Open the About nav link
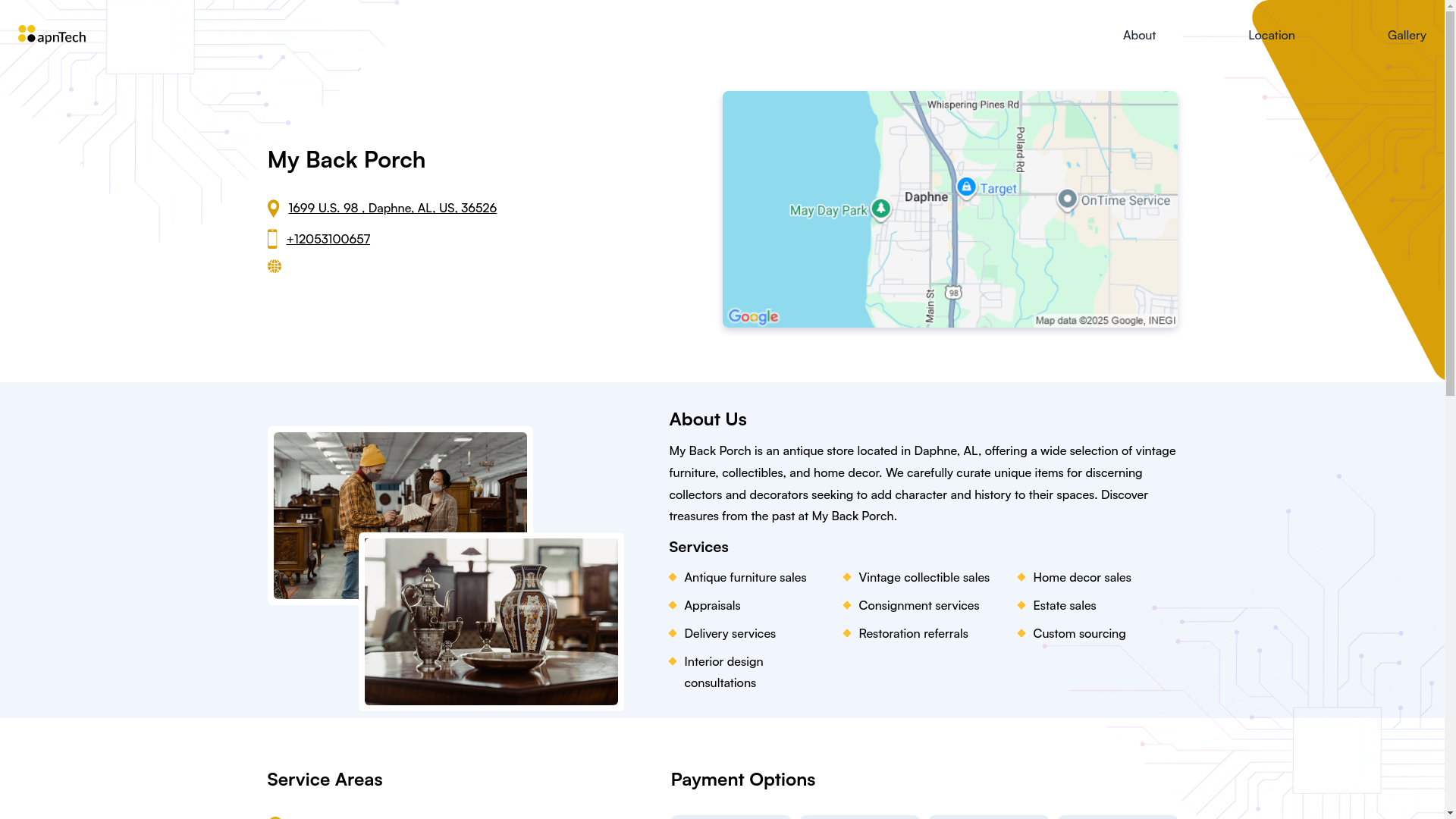This screenshot has height=819, width=1456. [1139, 35]
